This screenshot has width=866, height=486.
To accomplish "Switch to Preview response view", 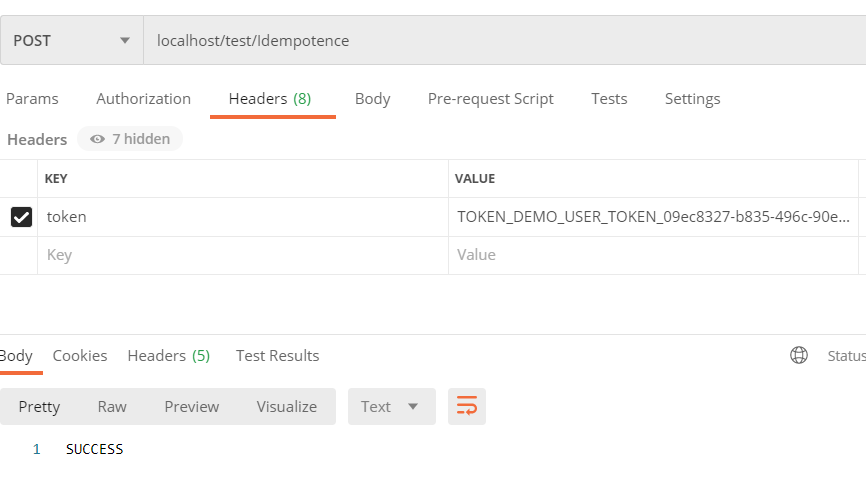I will pyautogui.click(x=192, y=407).
